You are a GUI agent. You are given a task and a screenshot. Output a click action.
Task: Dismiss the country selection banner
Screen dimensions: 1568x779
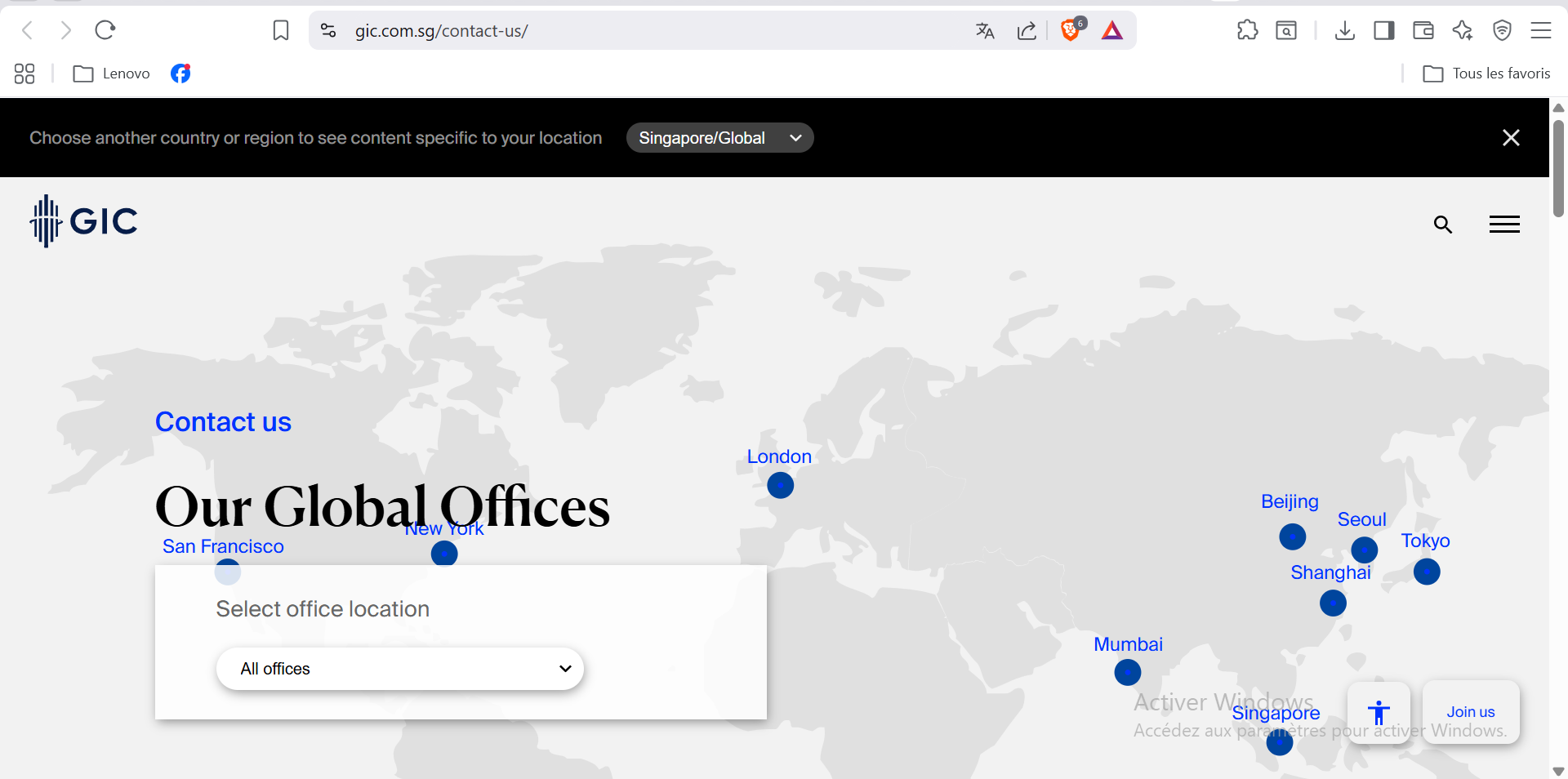coord(1511,138)
